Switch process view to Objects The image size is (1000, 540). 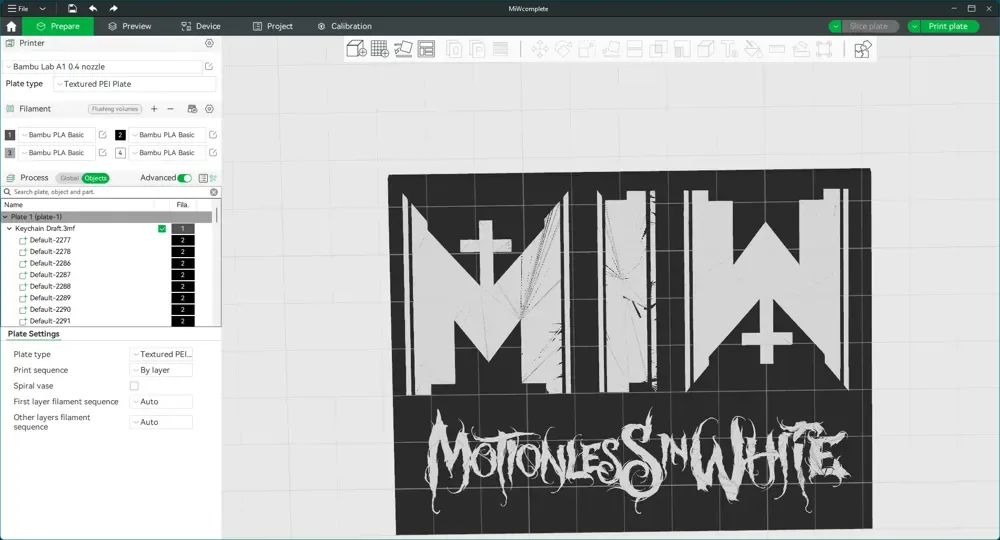[96, 178]
